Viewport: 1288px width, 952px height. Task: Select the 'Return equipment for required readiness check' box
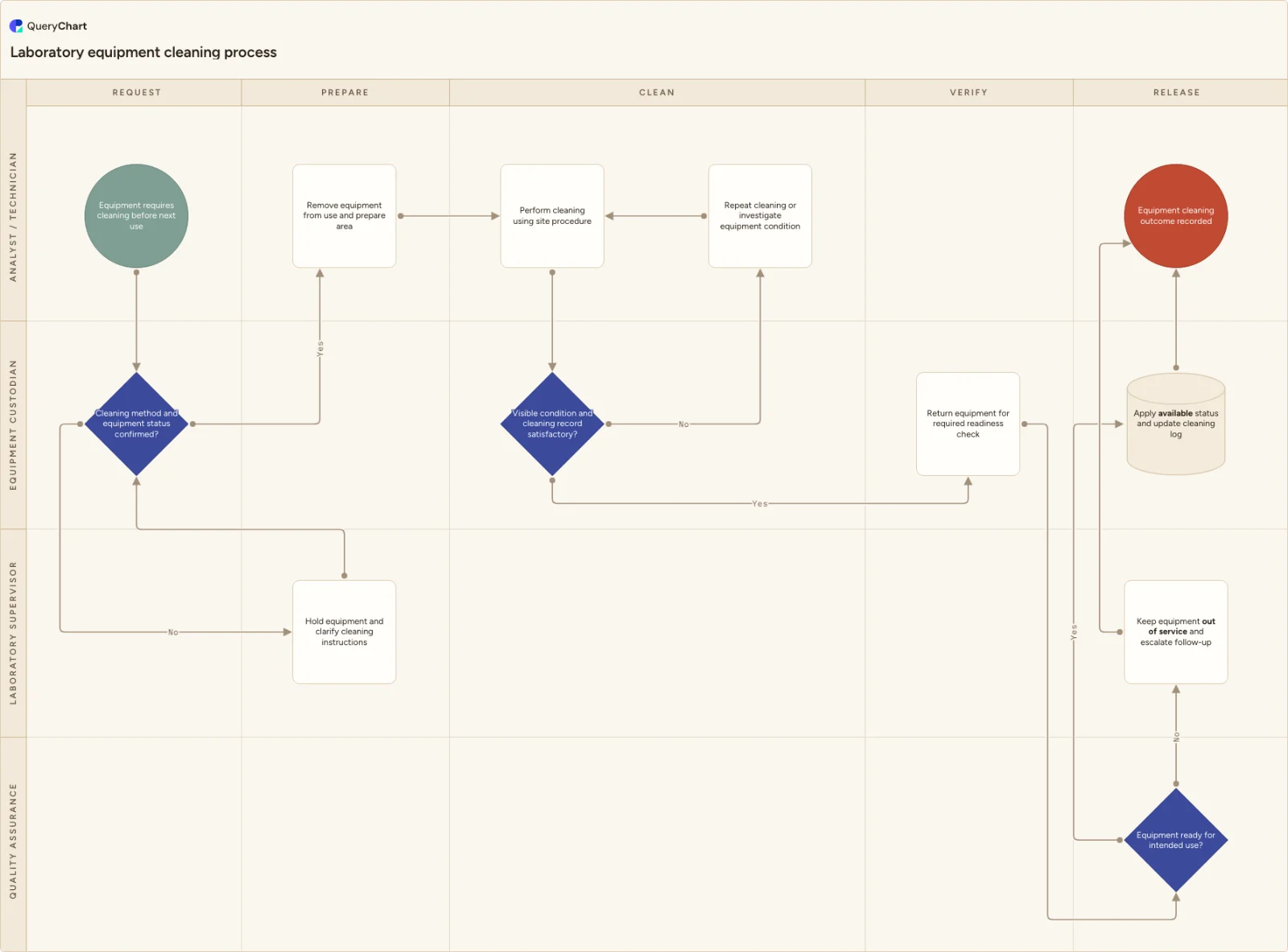tap(968, 424)
